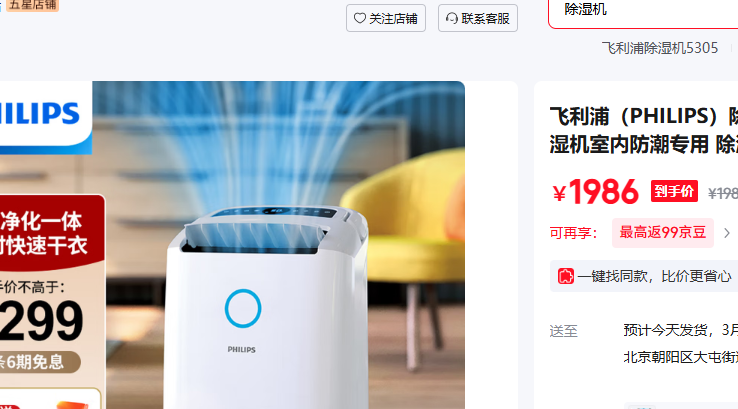Click the heart icon to follow store

click(360, 18)
